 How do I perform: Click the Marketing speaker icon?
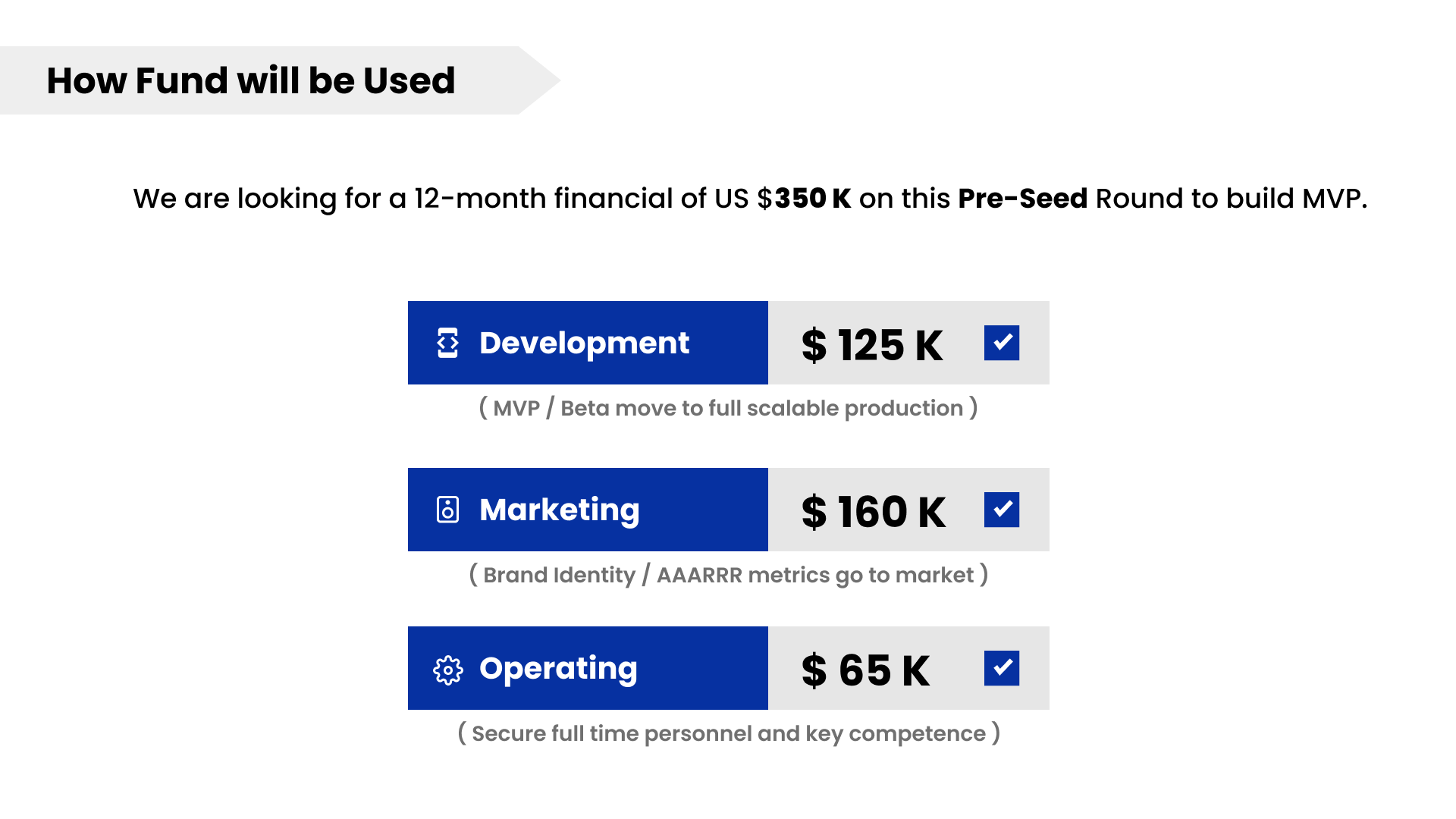447,510
